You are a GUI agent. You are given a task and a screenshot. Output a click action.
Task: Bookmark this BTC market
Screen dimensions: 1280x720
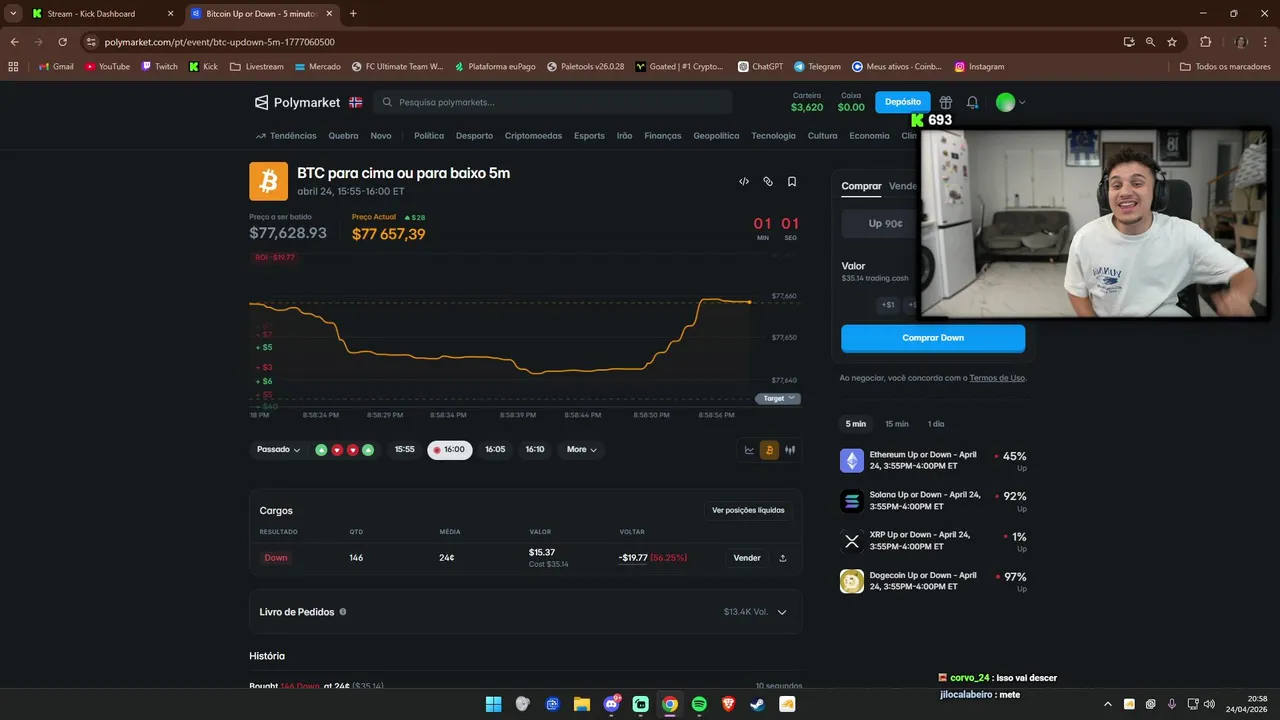tap(792, 182)
